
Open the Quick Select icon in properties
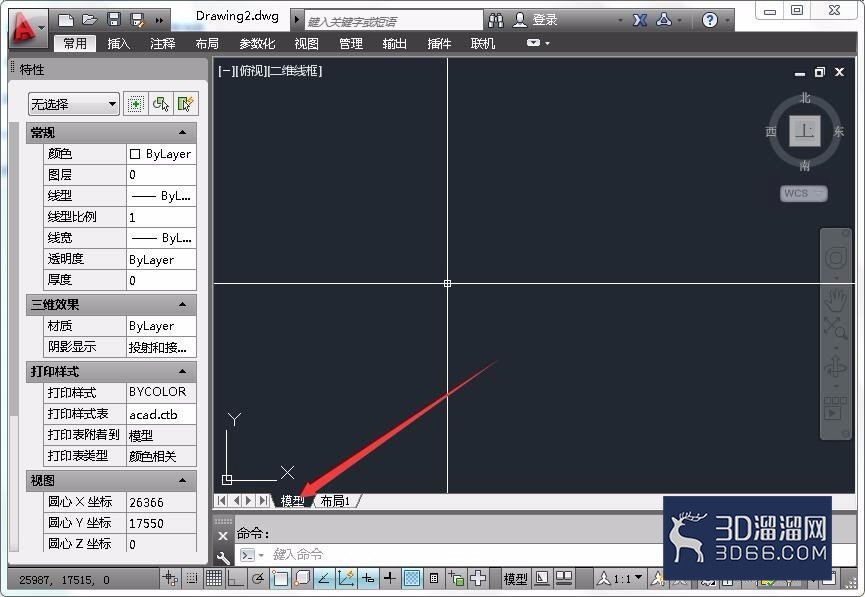(185, 104)
